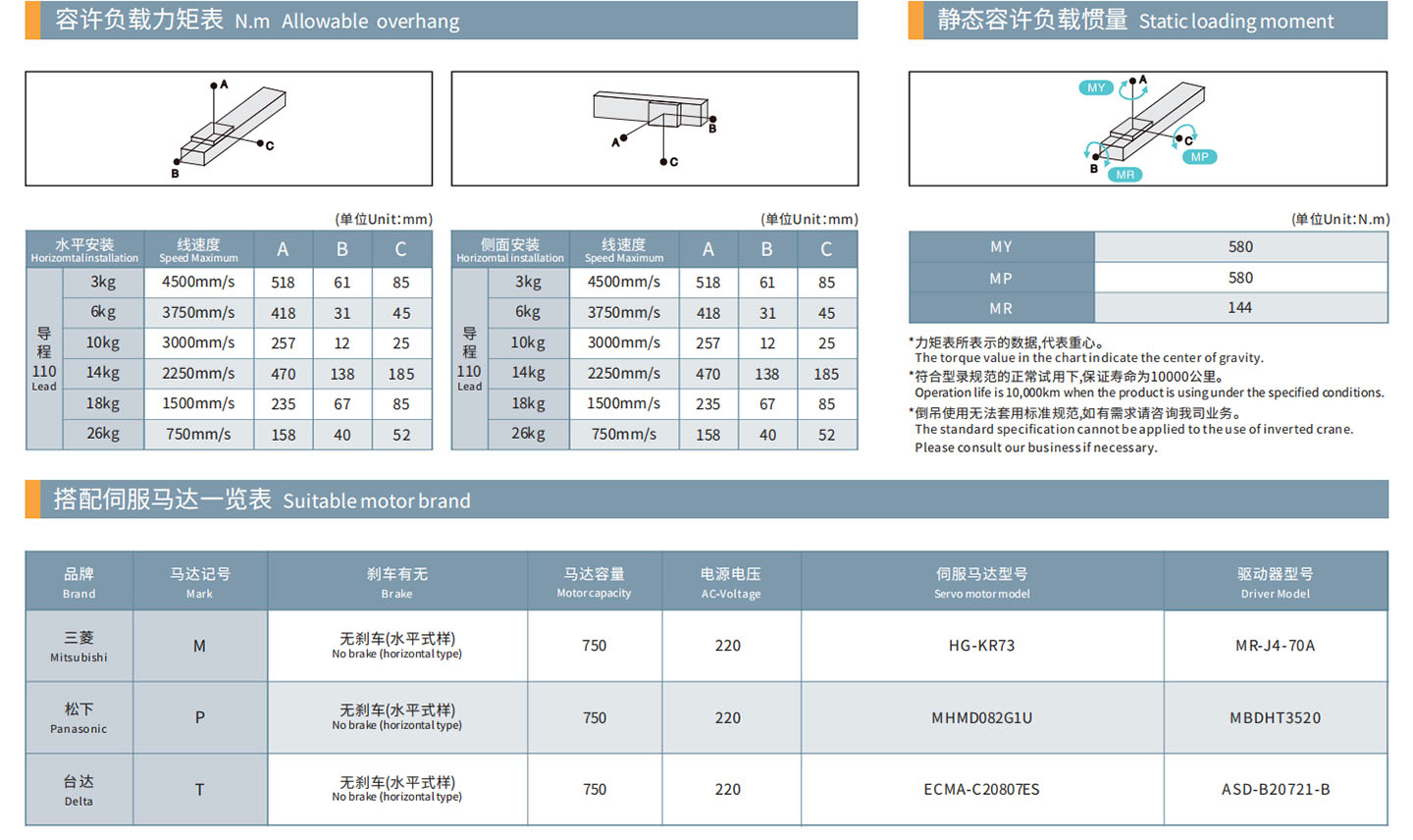Image resolution: width=1413 pixels, height=840 pixels.
Task: Click orange marker beside Static loading moment heading
Action: pos(916,21)
